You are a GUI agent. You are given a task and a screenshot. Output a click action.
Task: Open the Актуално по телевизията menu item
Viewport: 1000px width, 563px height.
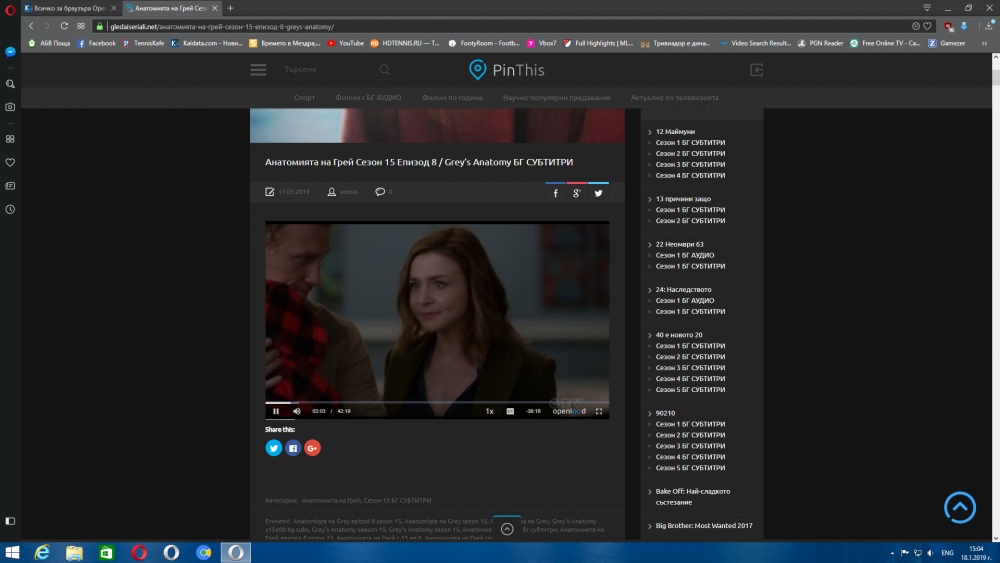674,98
